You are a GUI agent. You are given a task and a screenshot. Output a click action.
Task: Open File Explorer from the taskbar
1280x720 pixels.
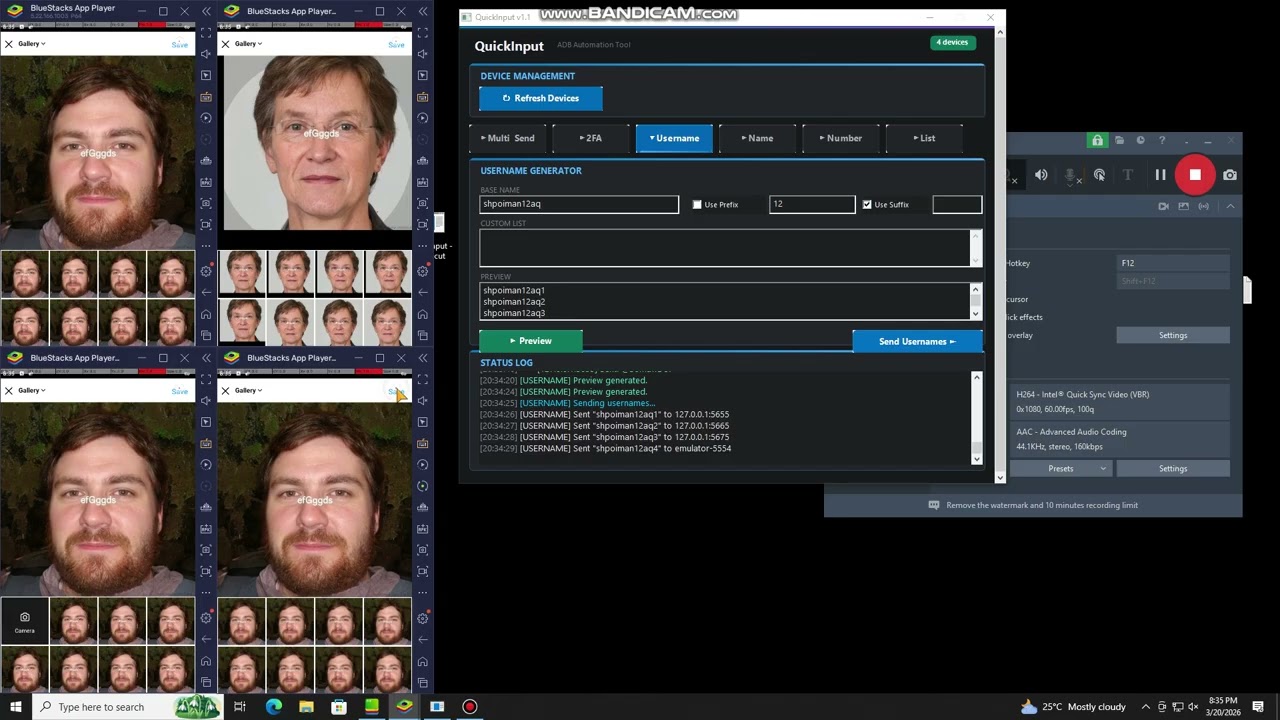coord(306,707)
